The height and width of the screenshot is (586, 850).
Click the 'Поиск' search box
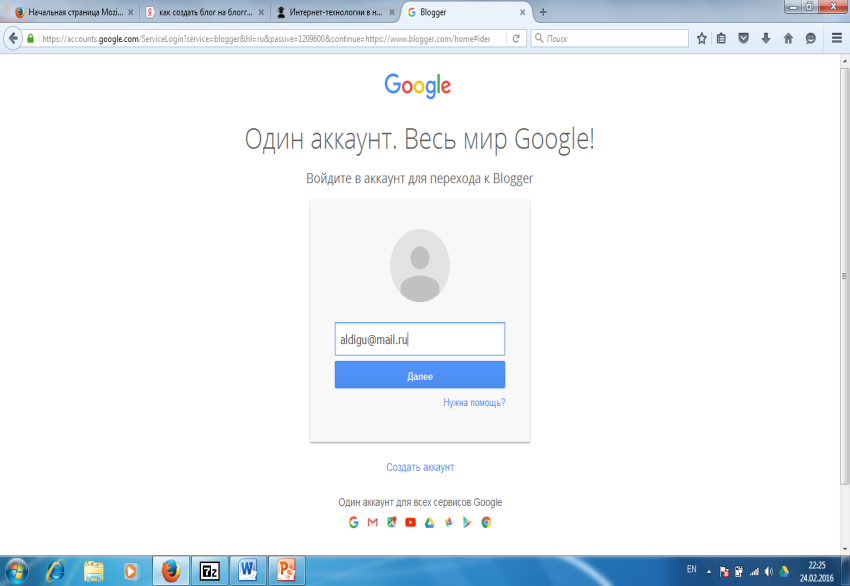point(610,38)
